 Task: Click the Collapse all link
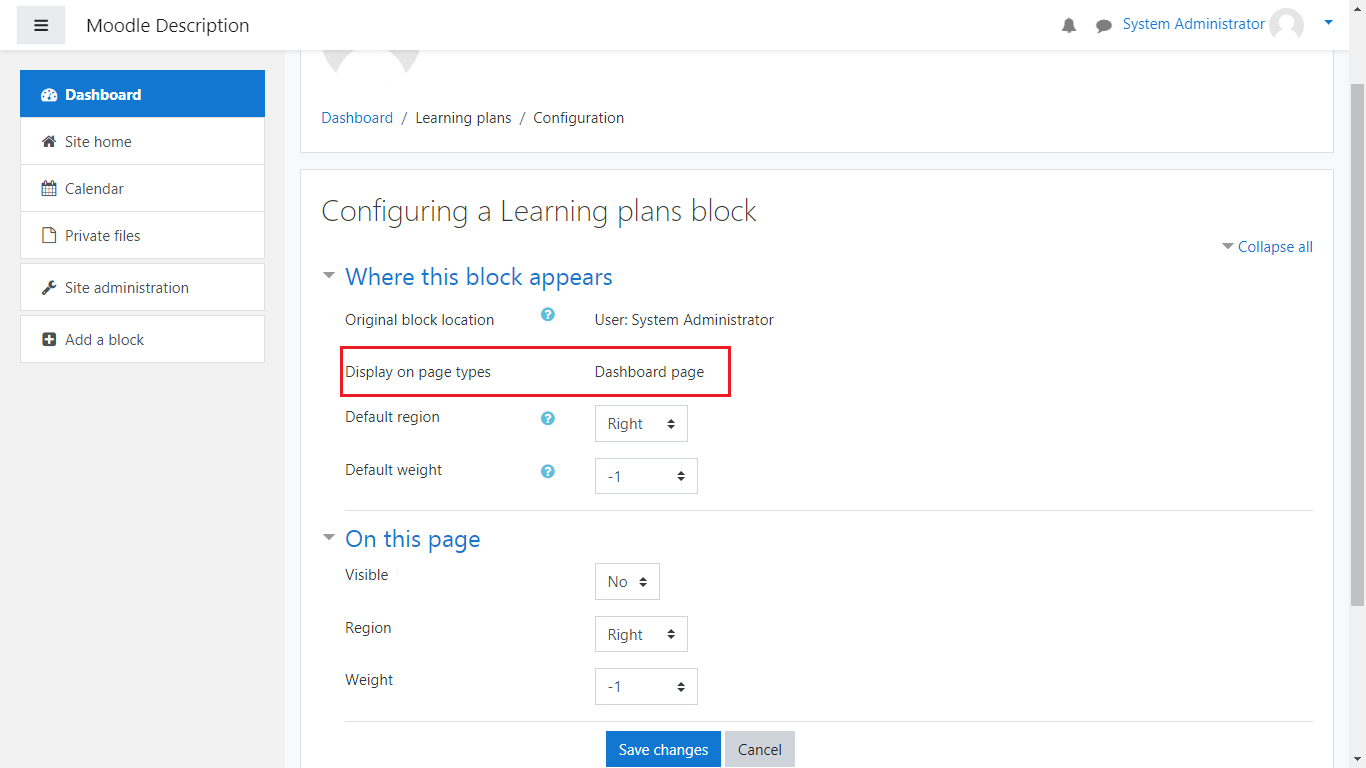coord(1274,247)
